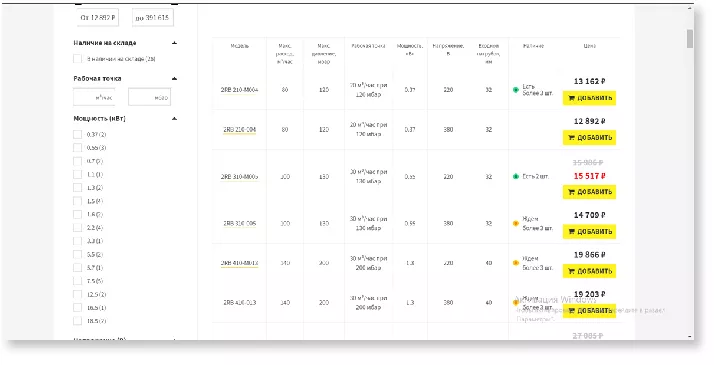Screen dimensions: 714x365
Task: Click the cart icon beside the 14 709 ₽ price
Action: pyautogui.click(x=571, y=232)
